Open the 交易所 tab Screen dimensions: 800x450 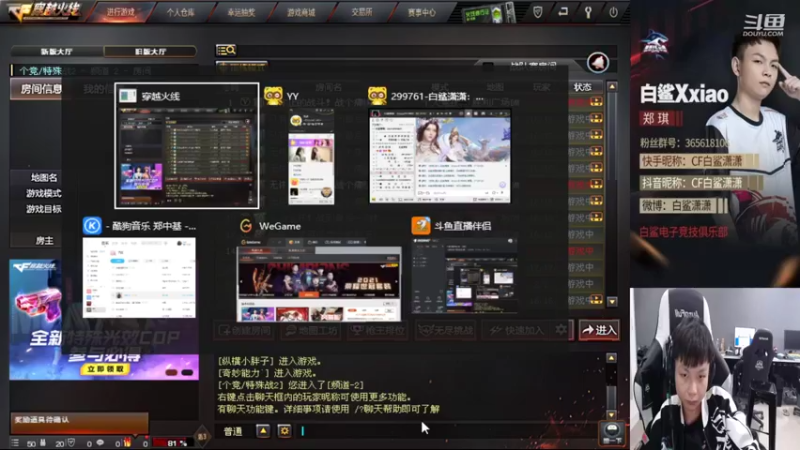[x=361, y=12]
